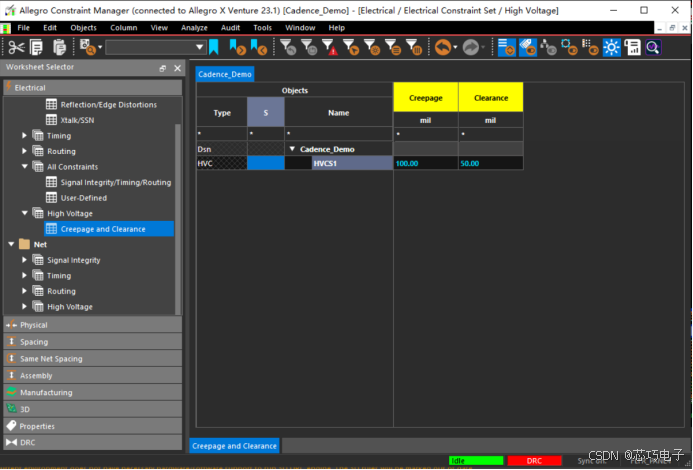Viewport: 693px width, 470px height.
Task: Open the Undo history dropdown arrow
Action: 455,47
